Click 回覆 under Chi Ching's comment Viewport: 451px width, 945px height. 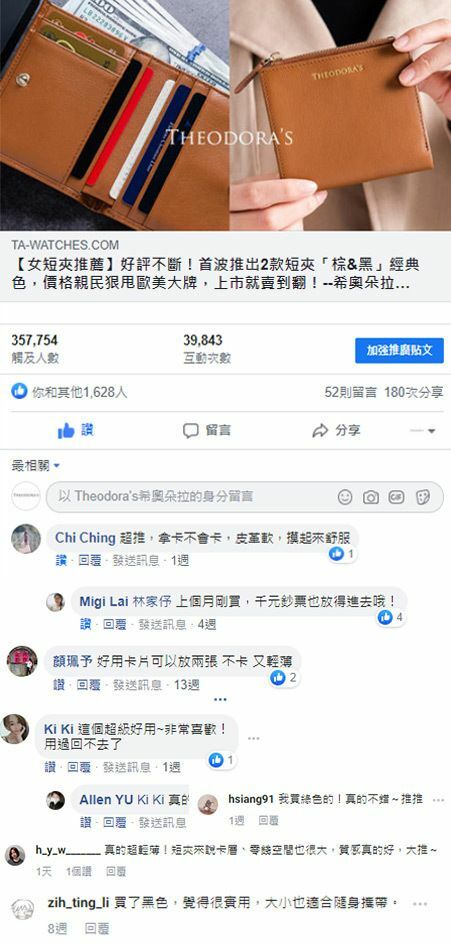[90, 560]
